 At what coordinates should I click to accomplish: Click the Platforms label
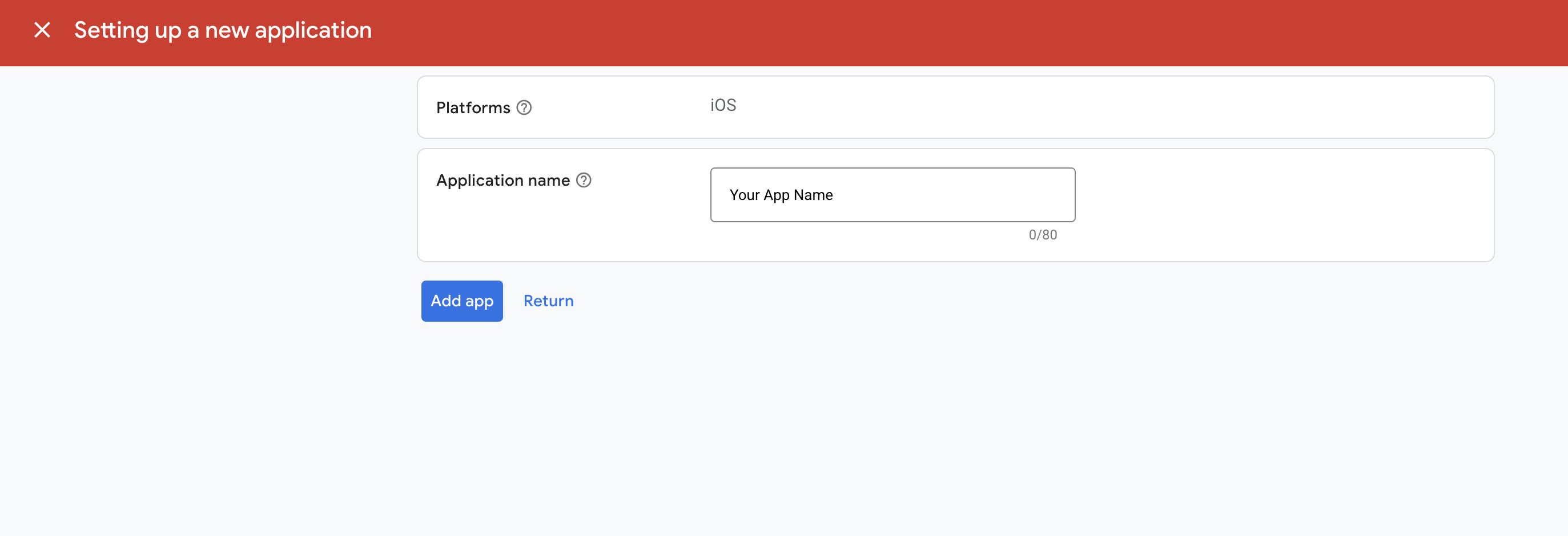(x=473, y=108)
